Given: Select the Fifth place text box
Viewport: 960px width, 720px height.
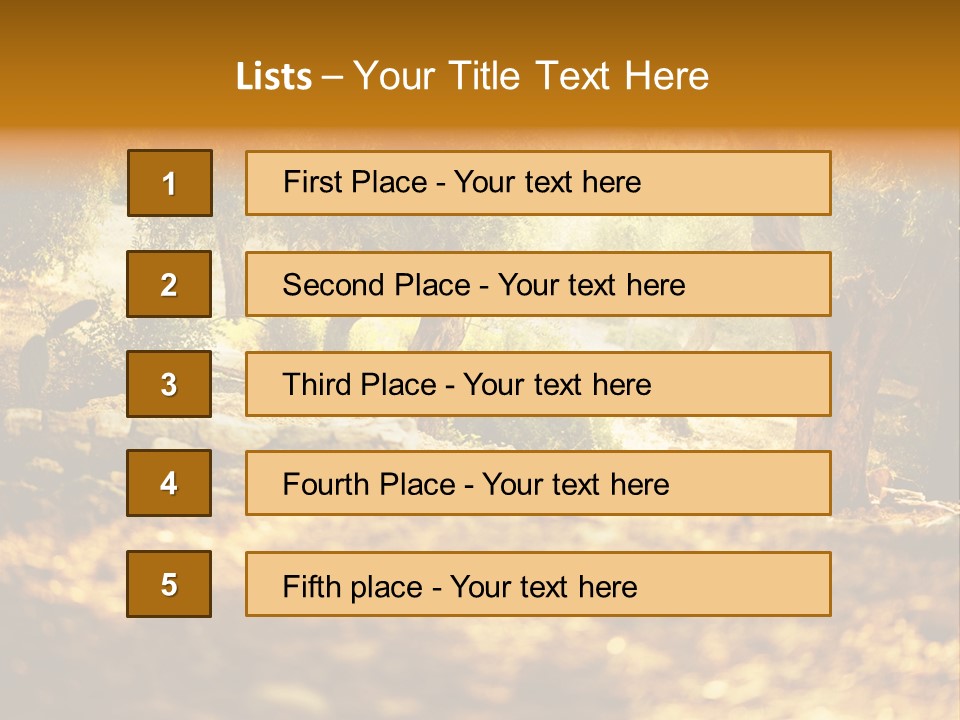Looking at the screenshot, I should [x=460, y=585].
